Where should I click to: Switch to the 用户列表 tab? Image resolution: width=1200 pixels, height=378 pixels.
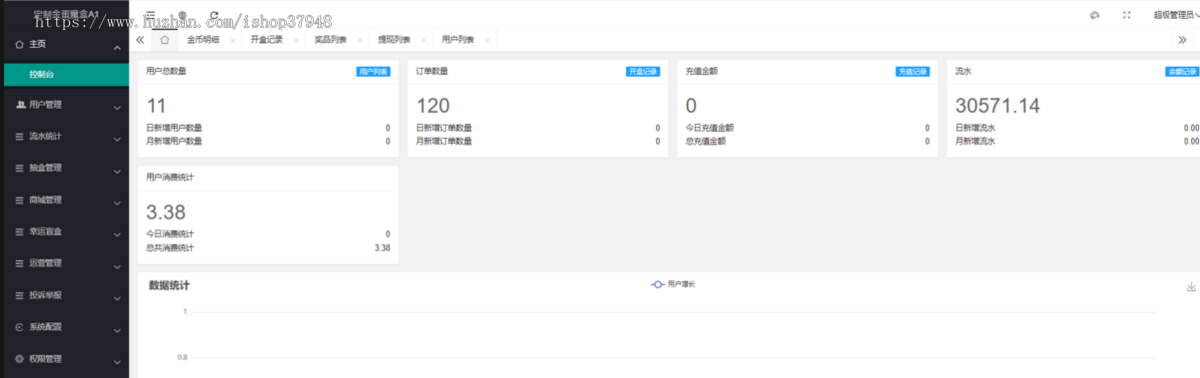pos(458,40)
